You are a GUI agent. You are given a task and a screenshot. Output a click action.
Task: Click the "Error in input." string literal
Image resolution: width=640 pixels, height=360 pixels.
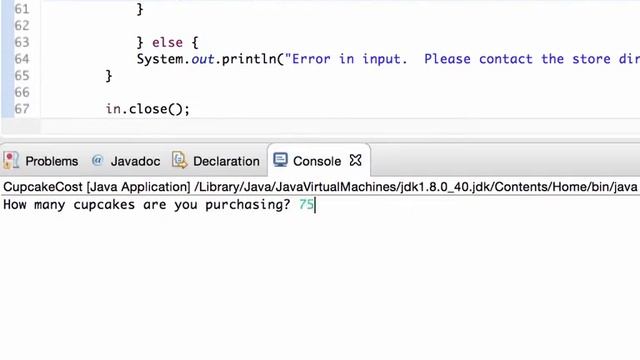346,59
